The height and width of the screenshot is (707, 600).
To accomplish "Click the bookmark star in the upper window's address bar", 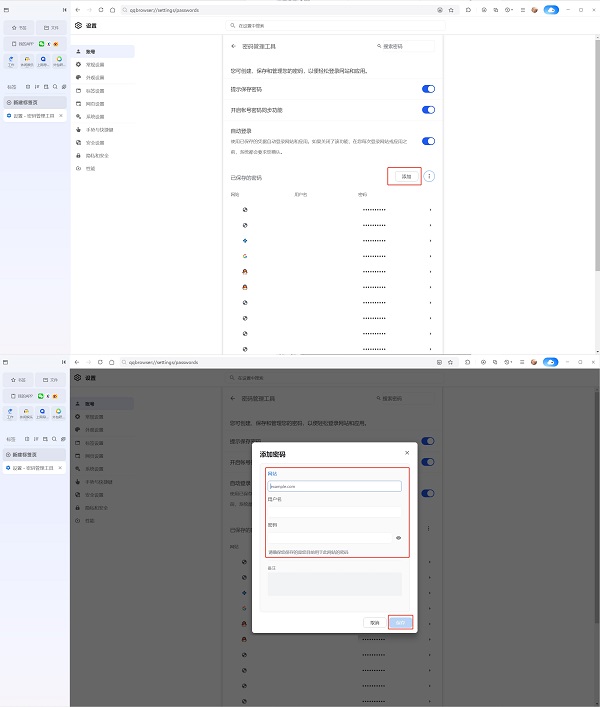I will tap(451, 10).
